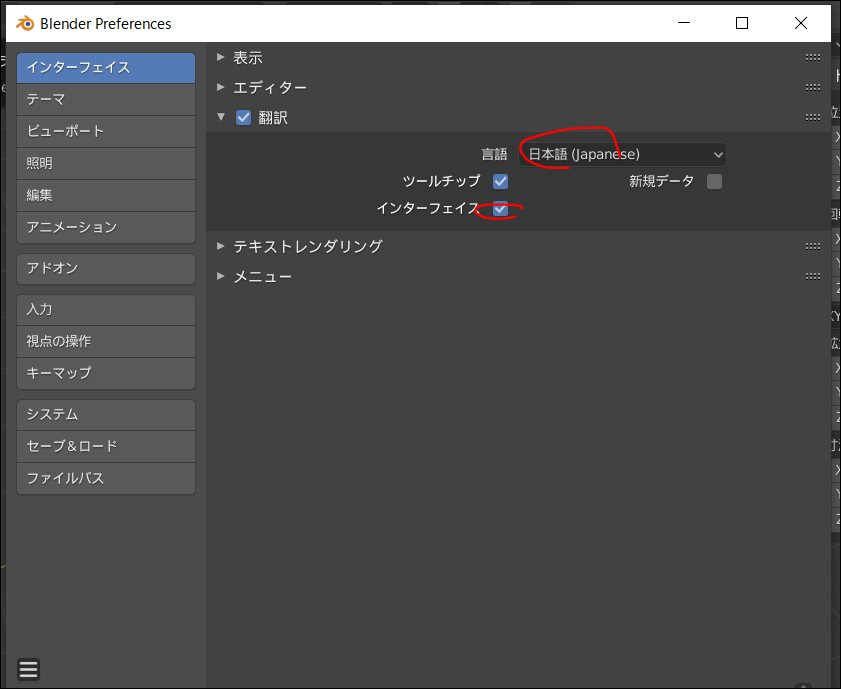Expand the 表示 panel

(220, 57)
